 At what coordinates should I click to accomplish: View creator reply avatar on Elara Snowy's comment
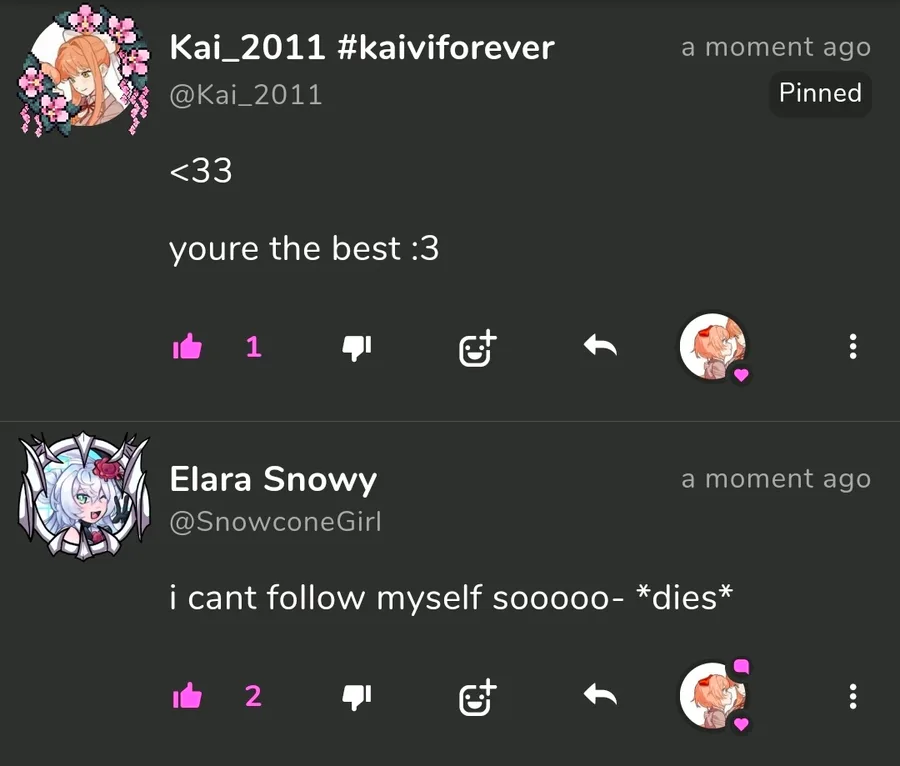(714, 696)
